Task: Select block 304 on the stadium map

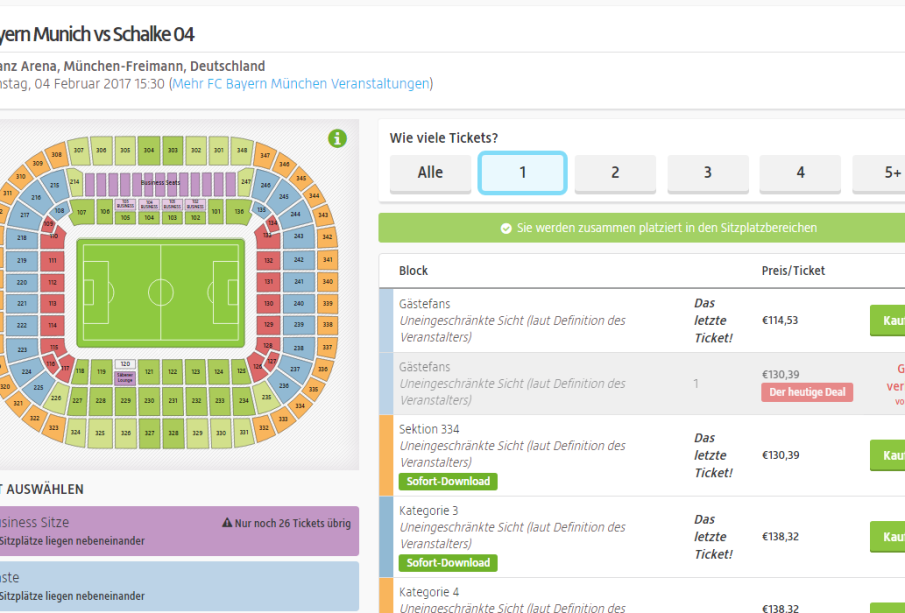Action: [149, 150]
